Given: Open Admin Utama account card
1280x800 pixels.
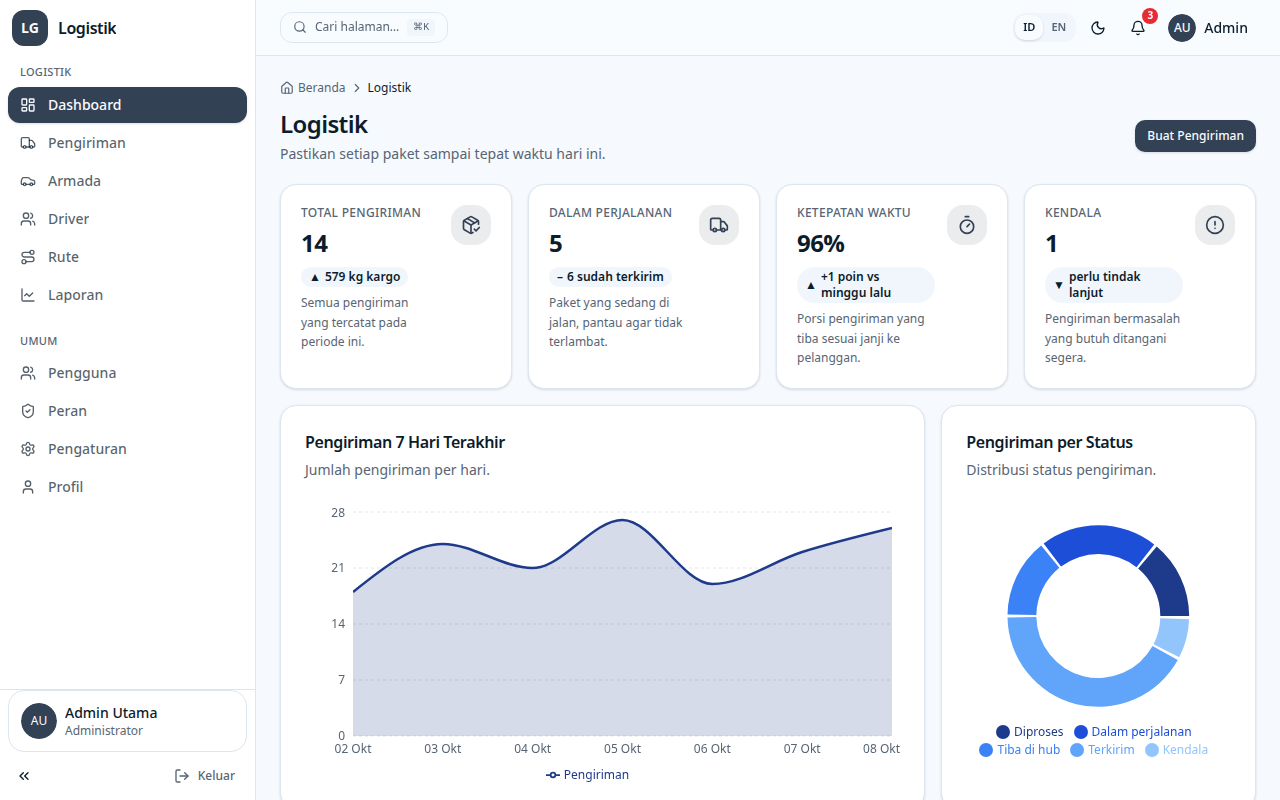Looking at the screenshot, I should pyautogui.click(x=127, y=721).
